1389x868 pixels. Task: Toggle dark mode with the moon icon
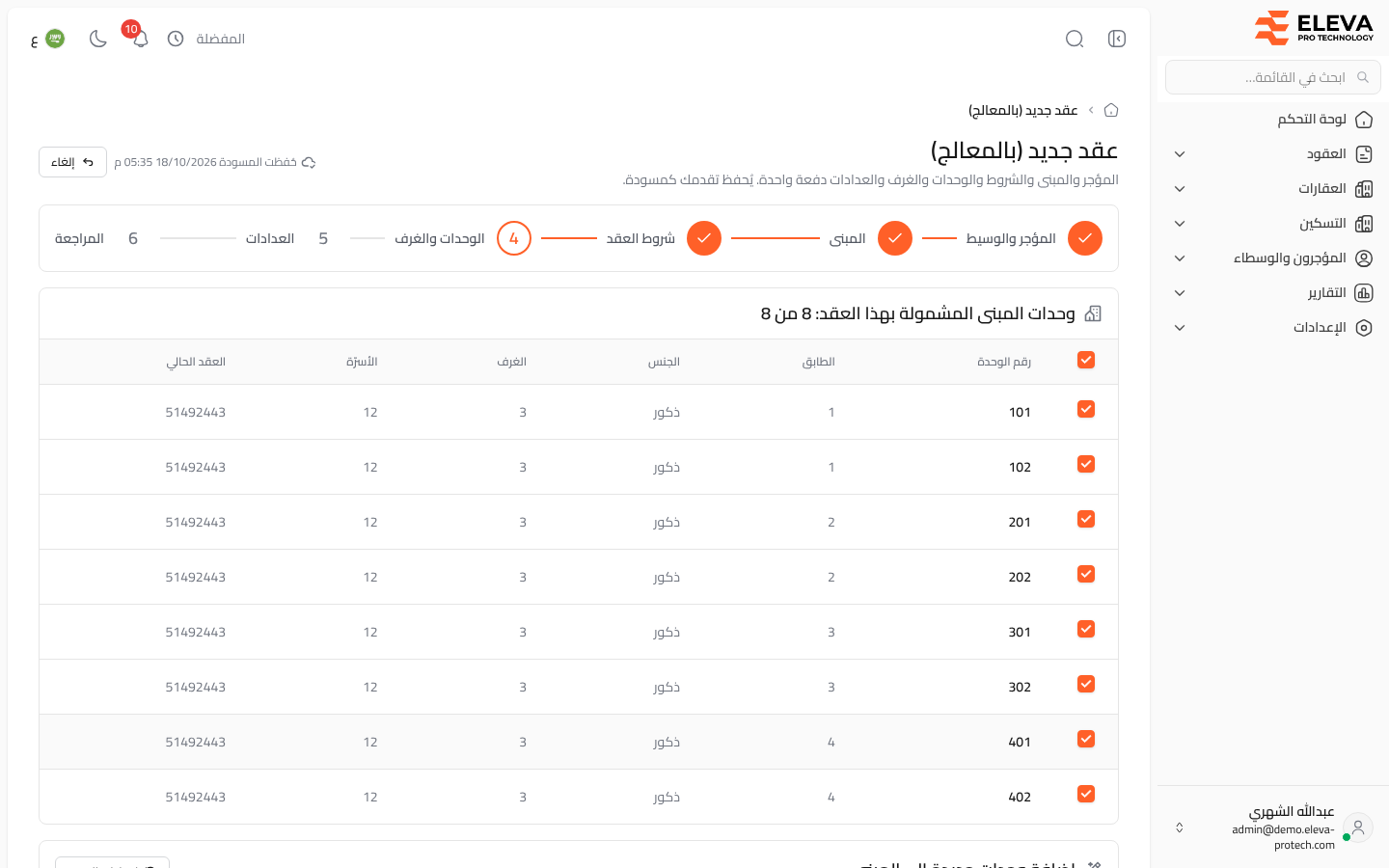pos(97,39)
